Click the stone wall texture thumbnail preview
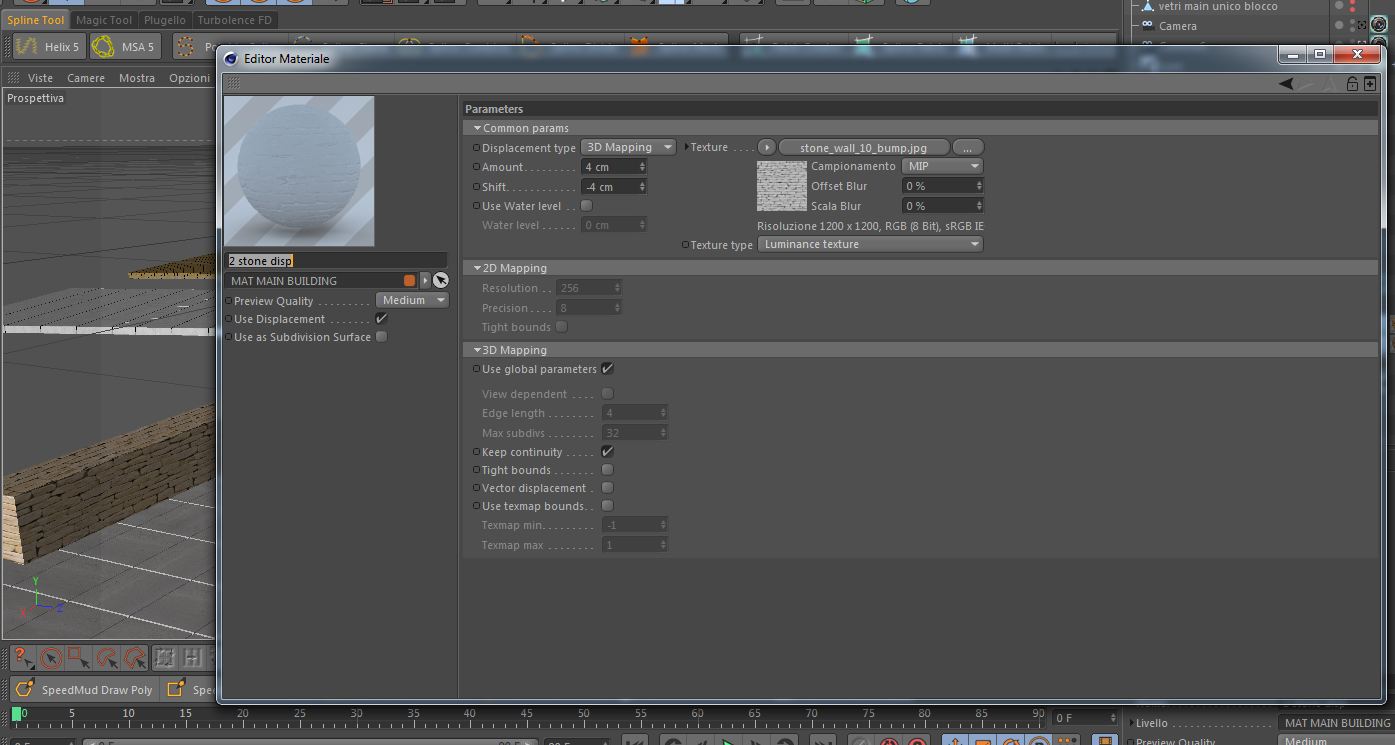1395x745 pixels. [782, 187]
